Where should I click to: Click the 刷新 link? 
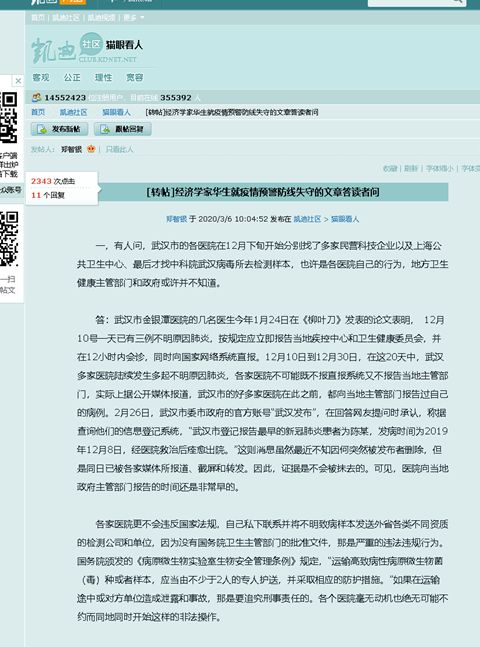411,168
